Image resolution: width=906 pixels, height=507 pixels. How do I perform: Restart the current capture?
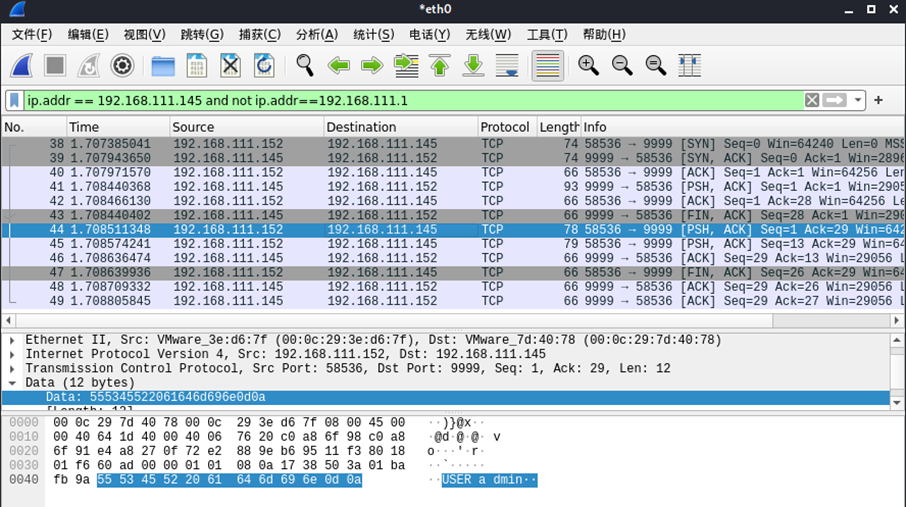pyautogui.click(x=88, y=65)
